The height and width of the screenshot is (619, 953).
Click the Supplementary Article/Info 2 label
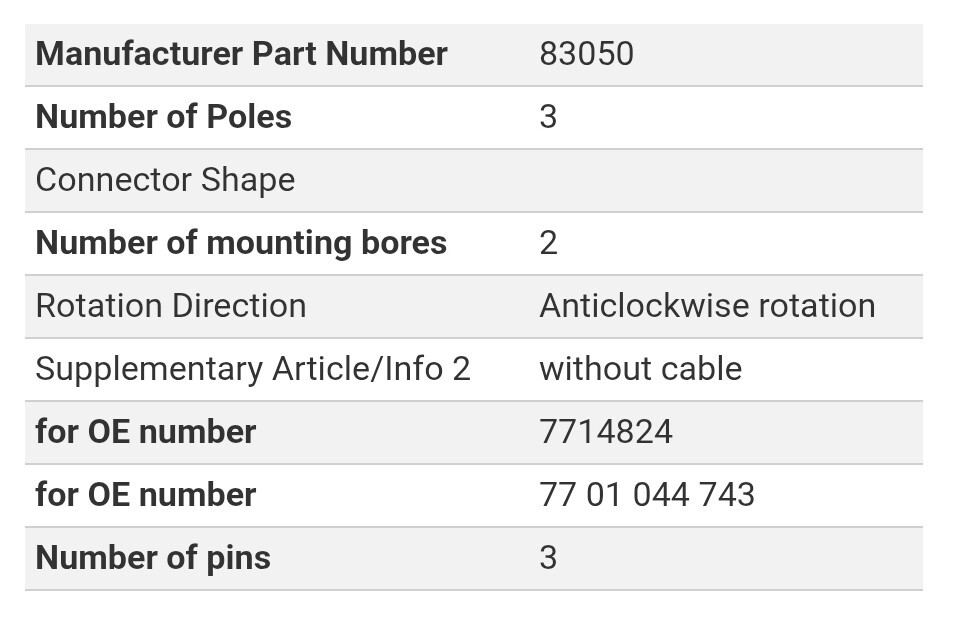(252, 369)
